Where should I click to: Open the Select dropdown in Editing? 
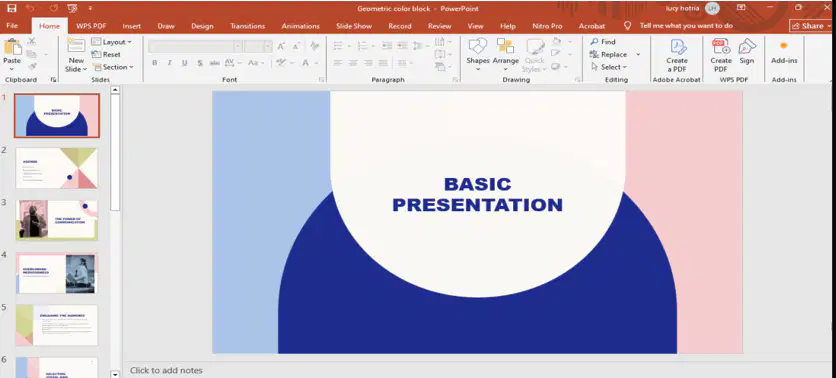coord(609,67)
